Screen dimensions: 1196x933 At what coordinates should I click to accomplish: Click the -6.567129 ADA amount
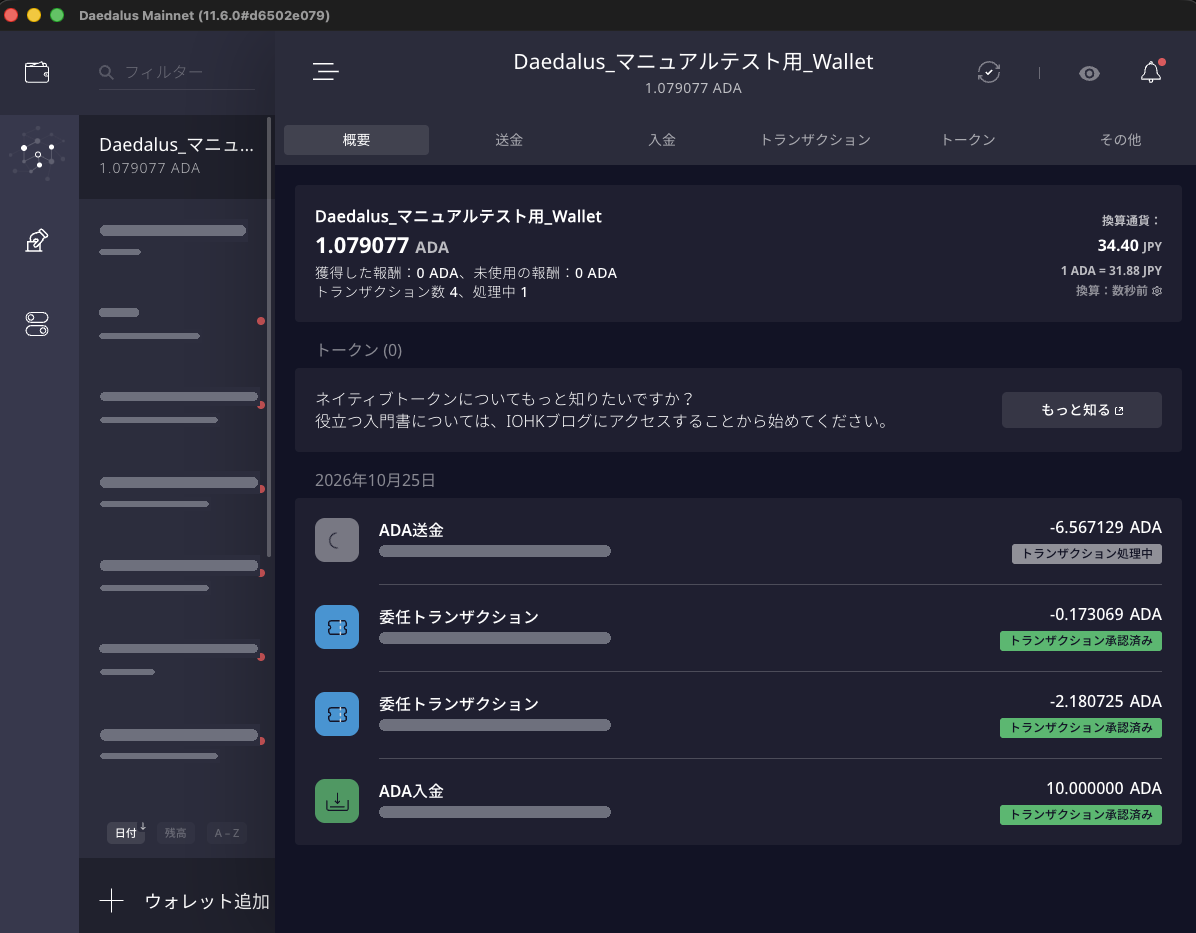(1105, 527)
